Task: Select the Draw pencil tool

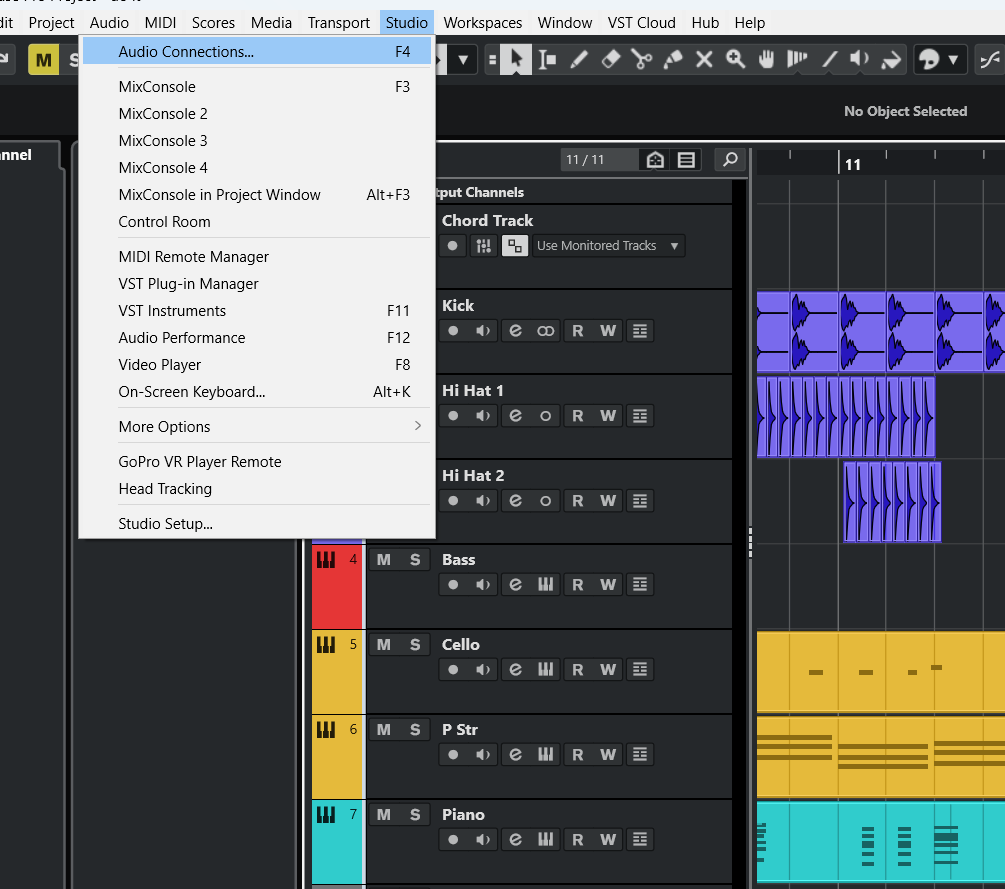Action: pyautogui.click(x=579, y=60)
